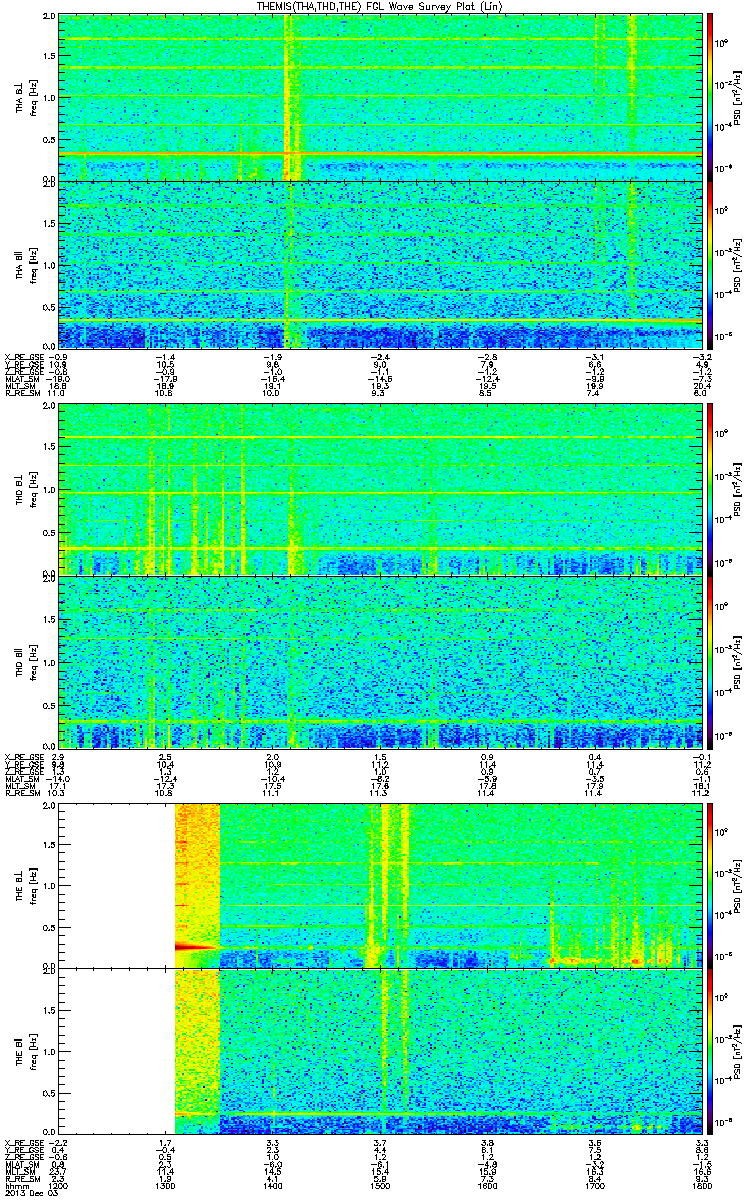Click the 1500 time tick label
750x1200 pixels.
[380, 1185]
